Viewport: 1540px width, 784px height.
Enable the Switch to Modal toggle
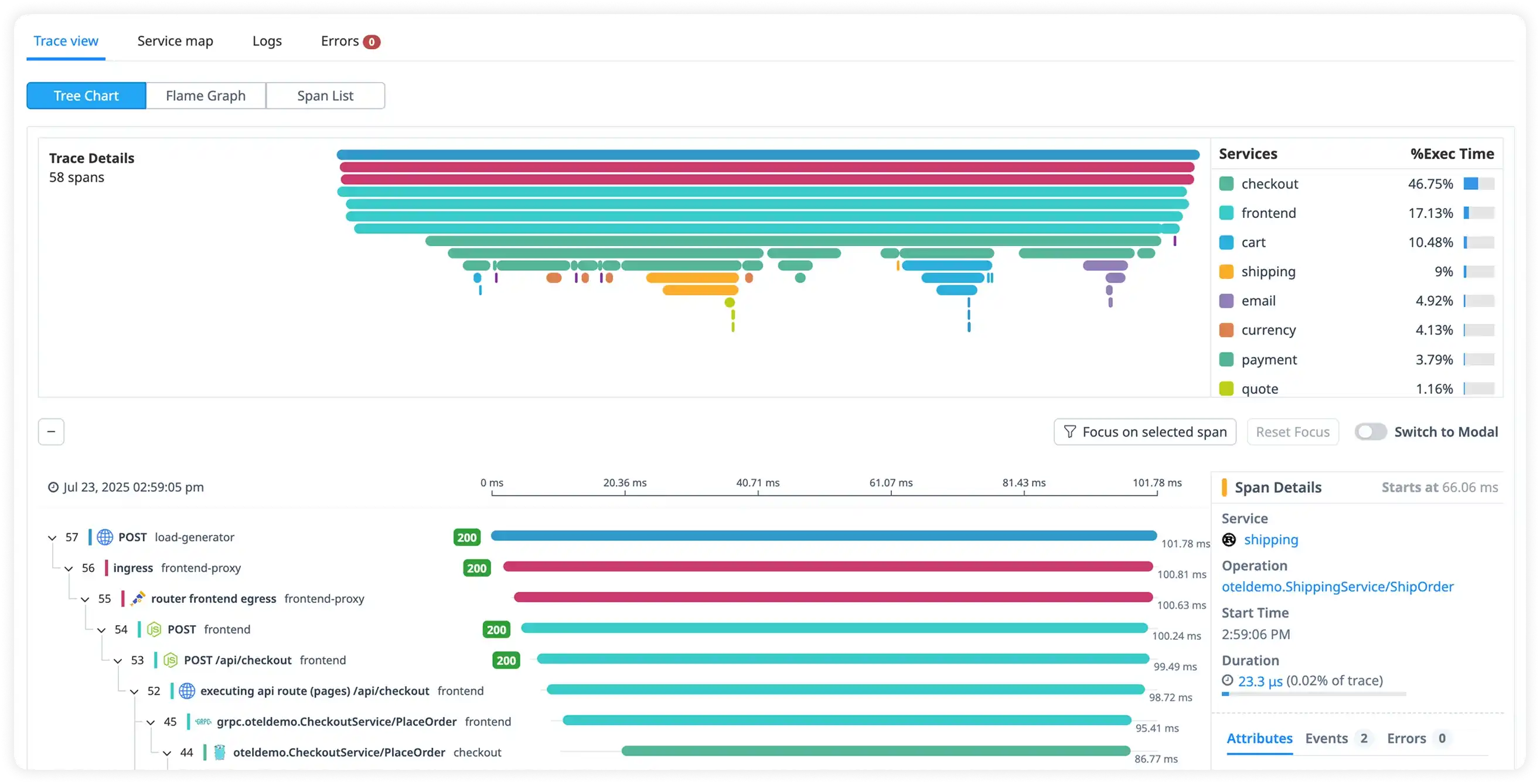pyautogui.click(x=1371, y=431)
